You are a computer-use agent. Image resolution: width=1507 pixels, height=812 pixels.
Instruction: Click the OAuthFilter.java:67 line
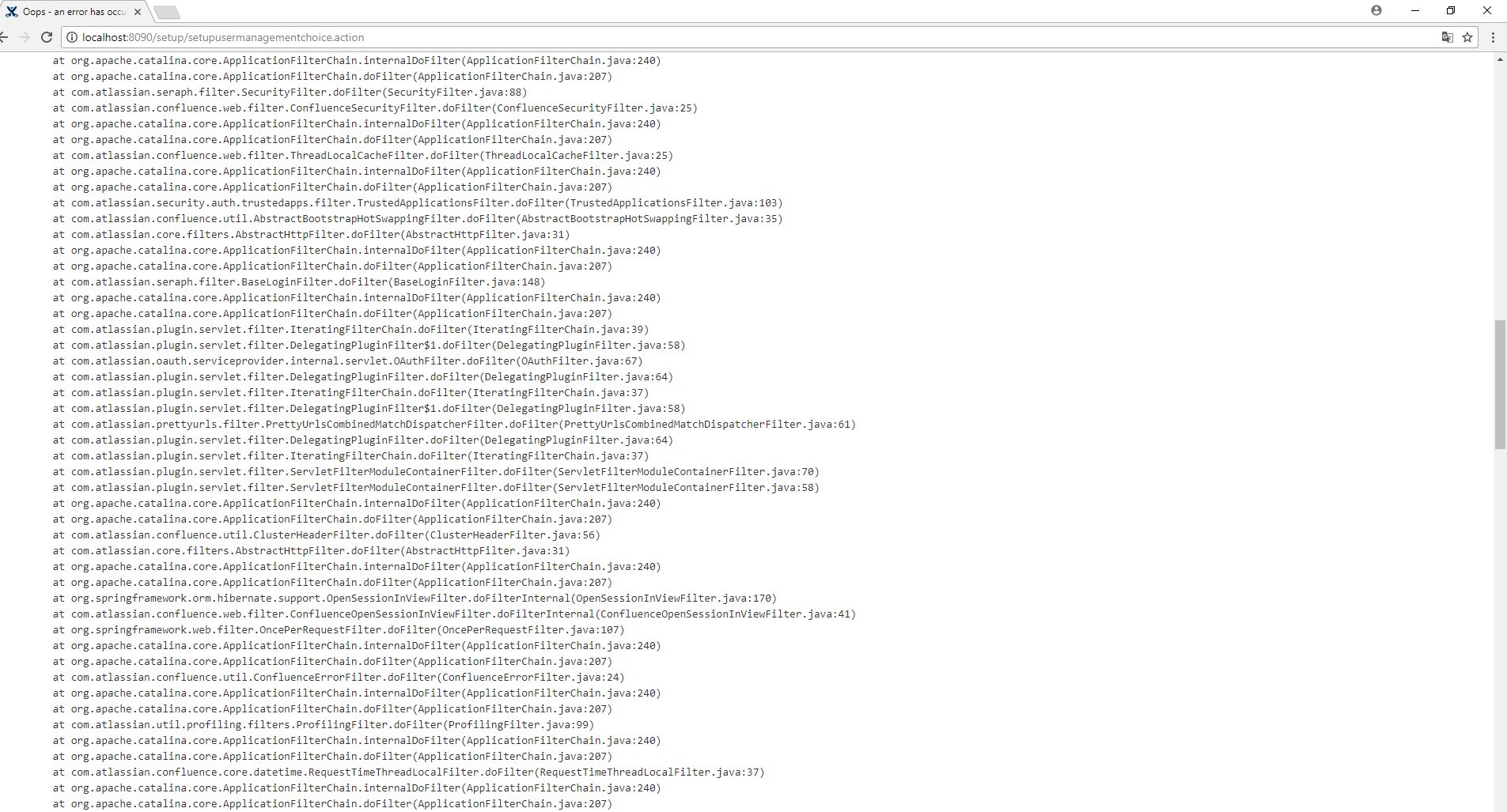pyautogui.click(x=347, y=361)
